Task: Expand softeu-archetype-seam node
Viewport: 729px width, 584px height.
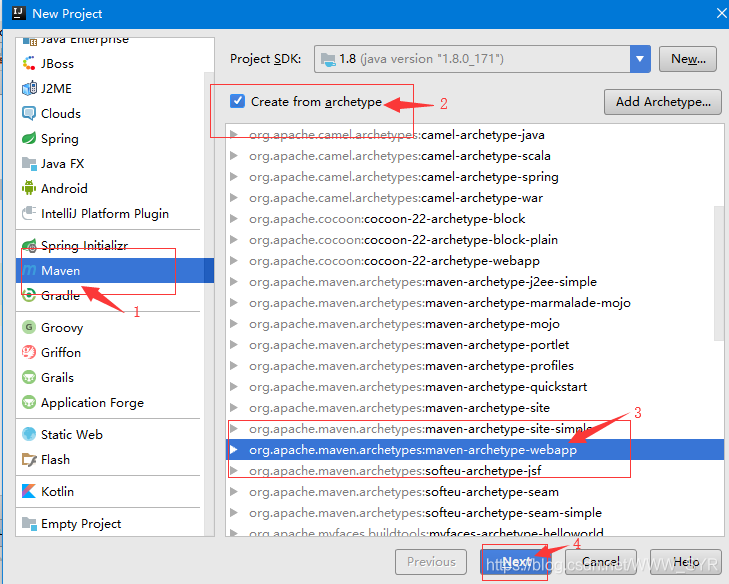Action: [x=234, y=492]
